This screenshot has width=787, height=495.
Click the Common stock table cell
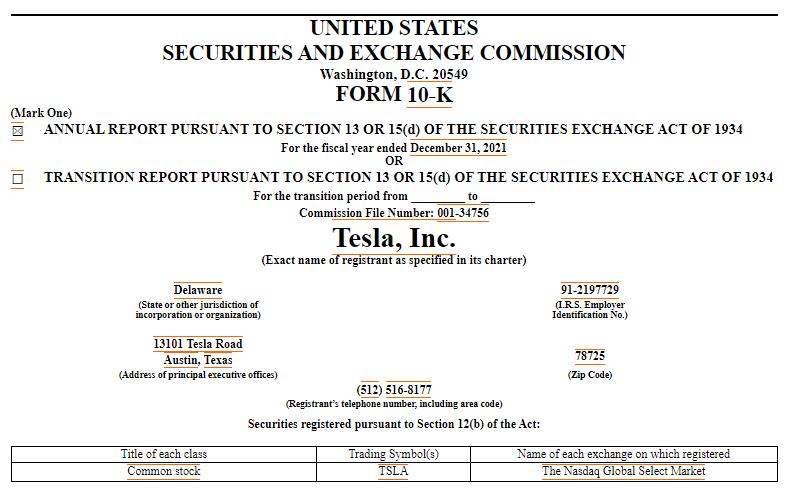164,471
